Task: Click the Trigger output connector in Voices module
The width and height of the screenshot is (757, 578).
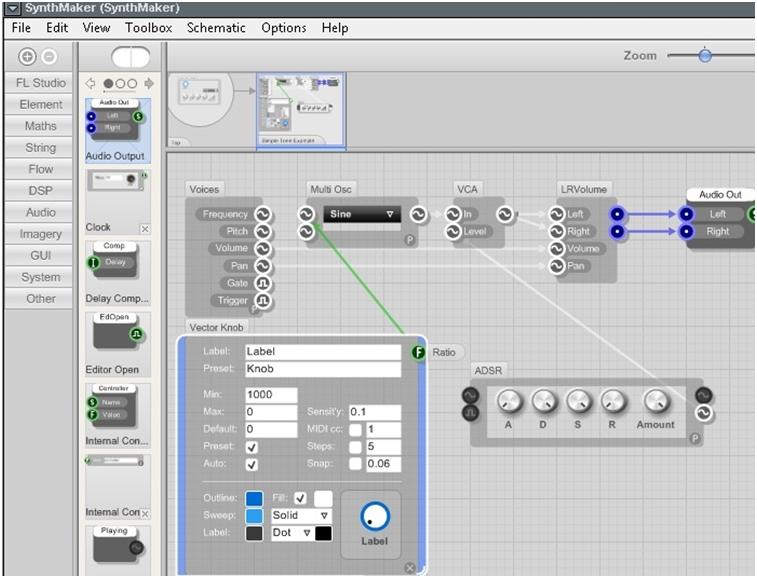Action: click(x=264, y=300)
